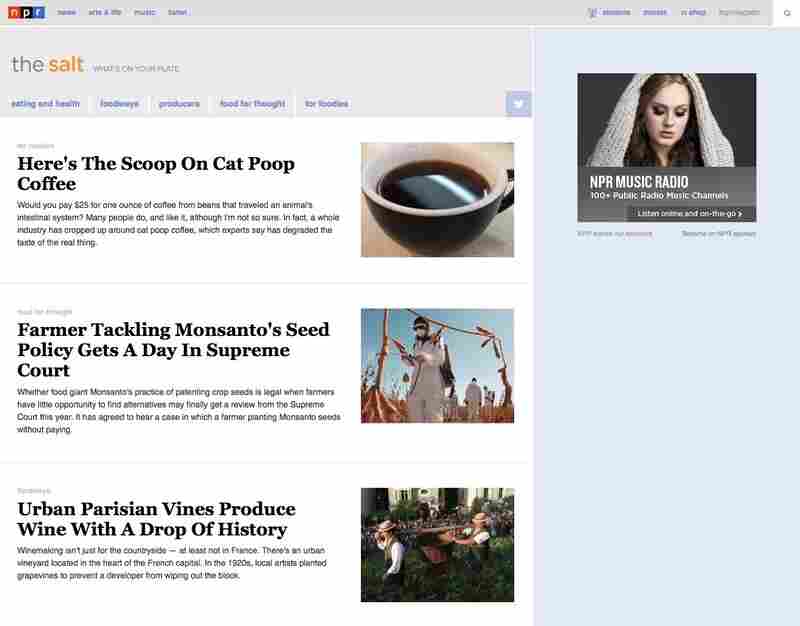
Task: Open the news section in the top bar
Action: coord(66,12)
